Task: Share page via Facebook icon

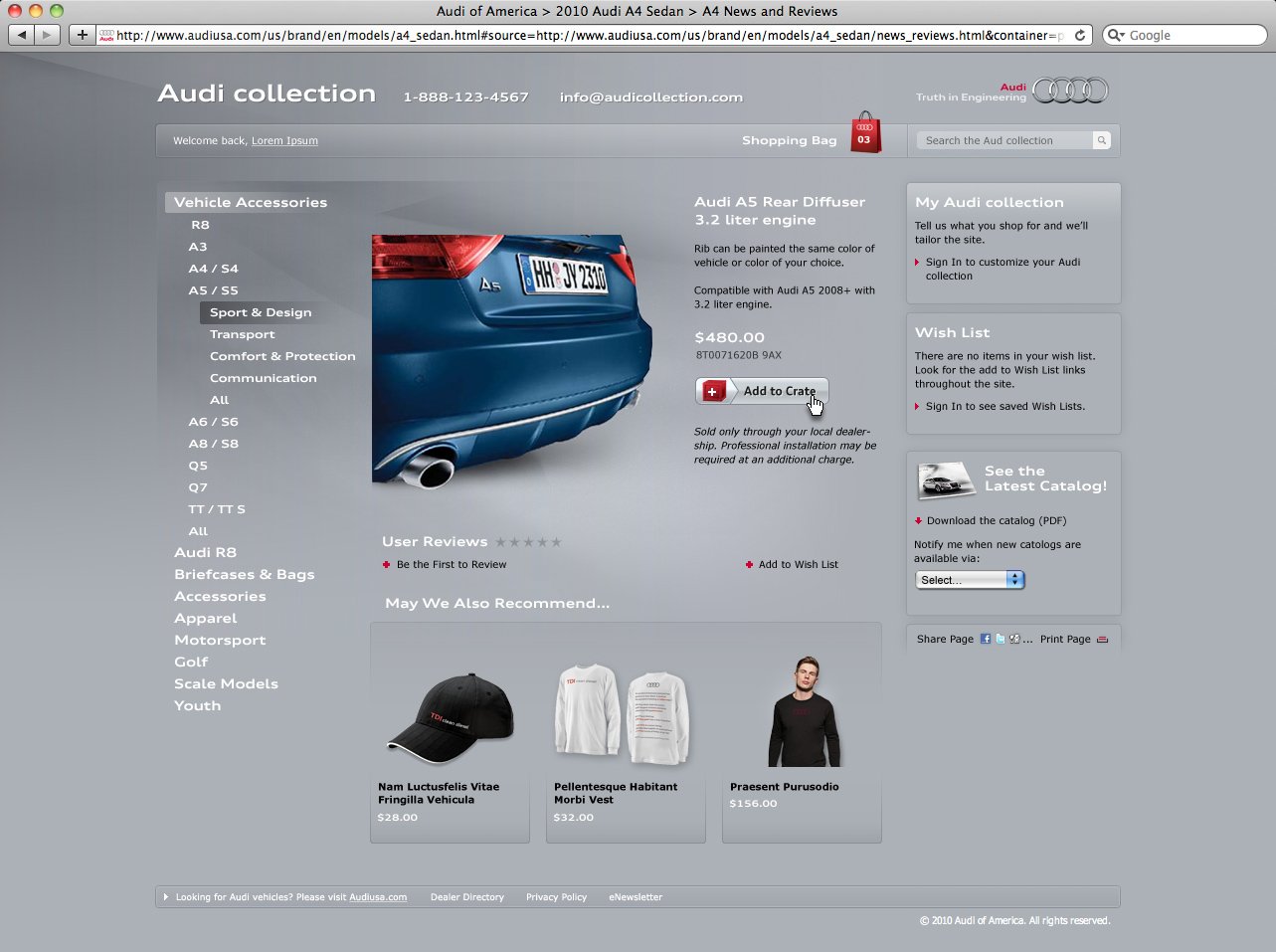Action: coord(986,639)
